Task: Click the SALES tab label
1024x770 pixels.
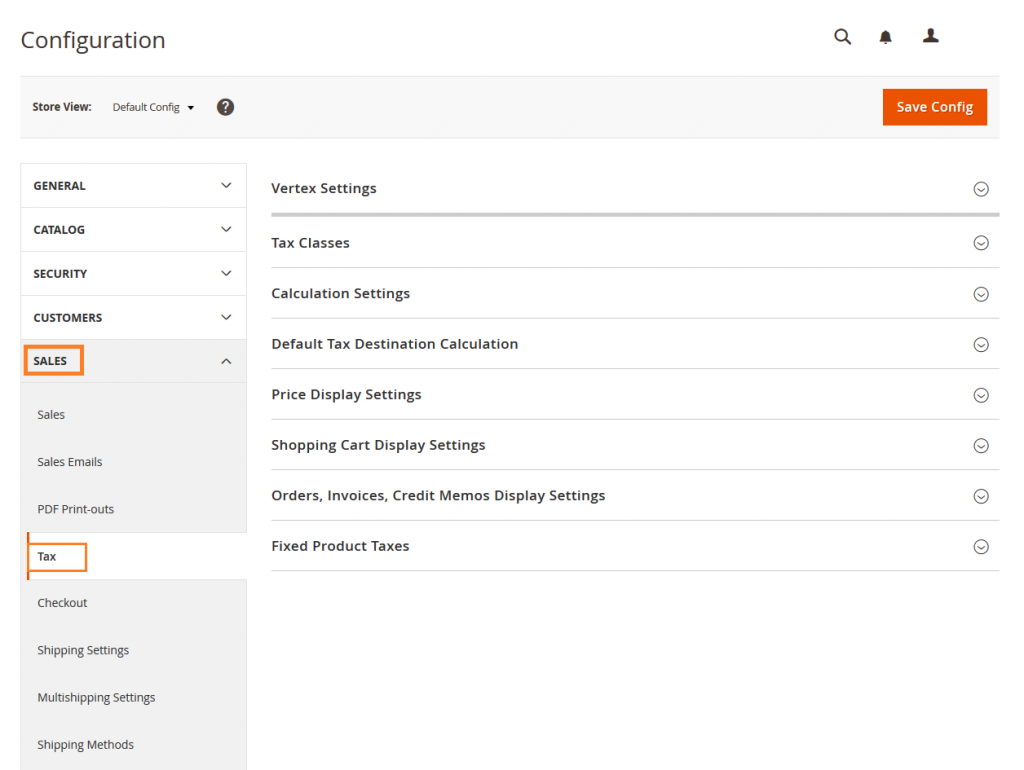Action: [x=50, y=361]
